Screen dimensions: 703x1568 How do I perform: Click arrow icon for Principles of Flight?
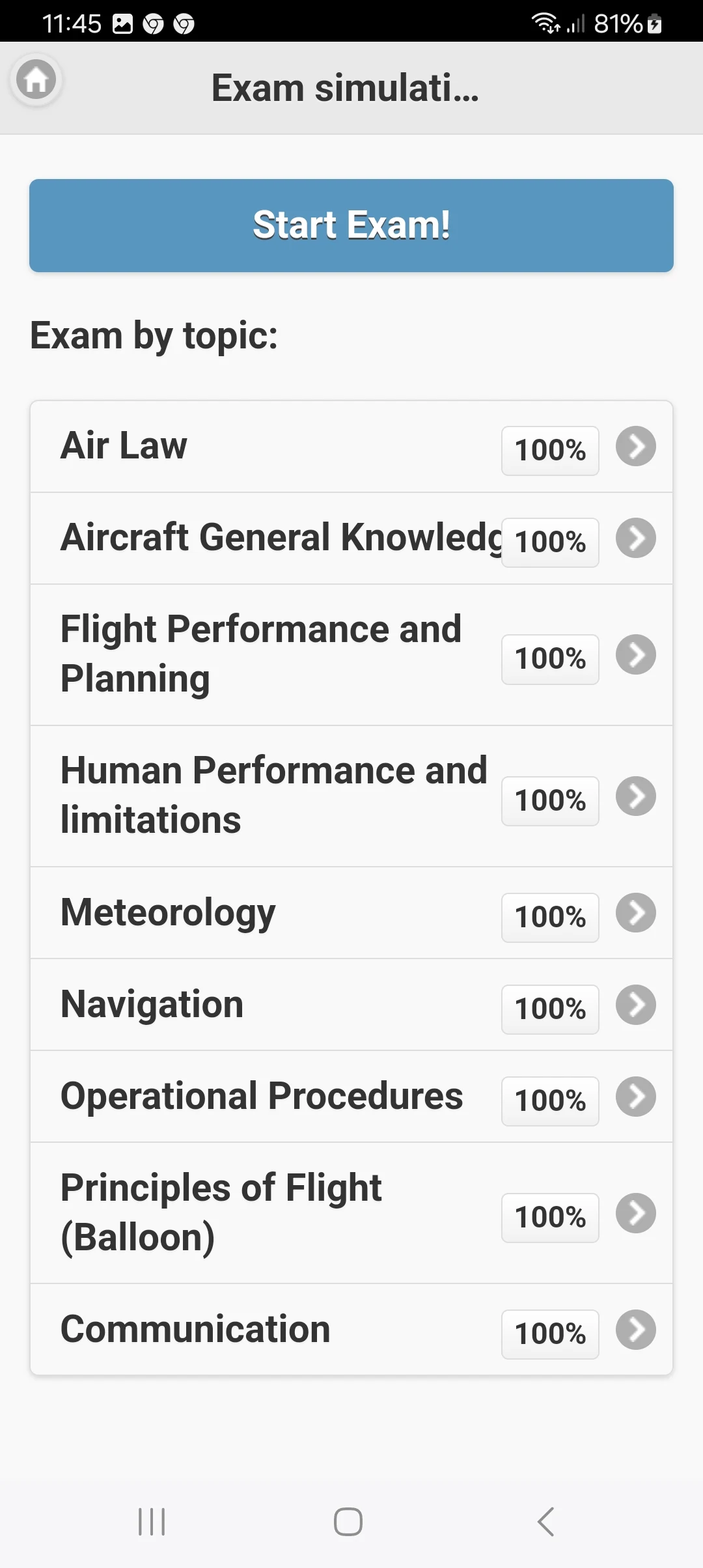pos(635,1213)
